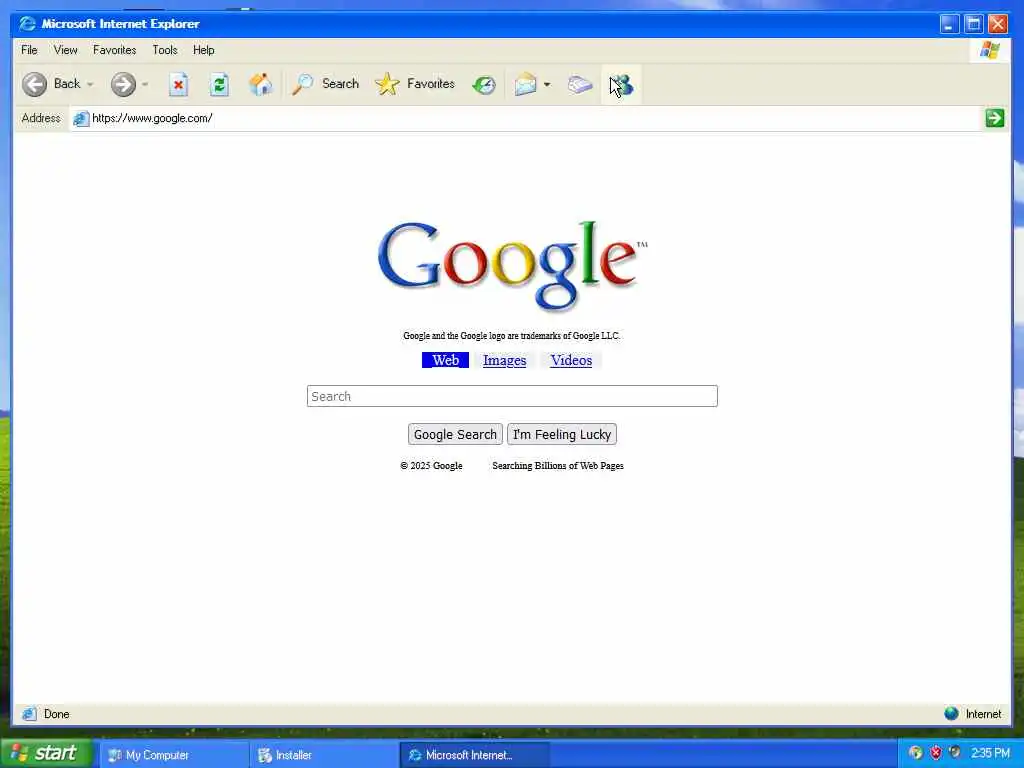Click the red security shield tray icon

[x=936, y=753]
